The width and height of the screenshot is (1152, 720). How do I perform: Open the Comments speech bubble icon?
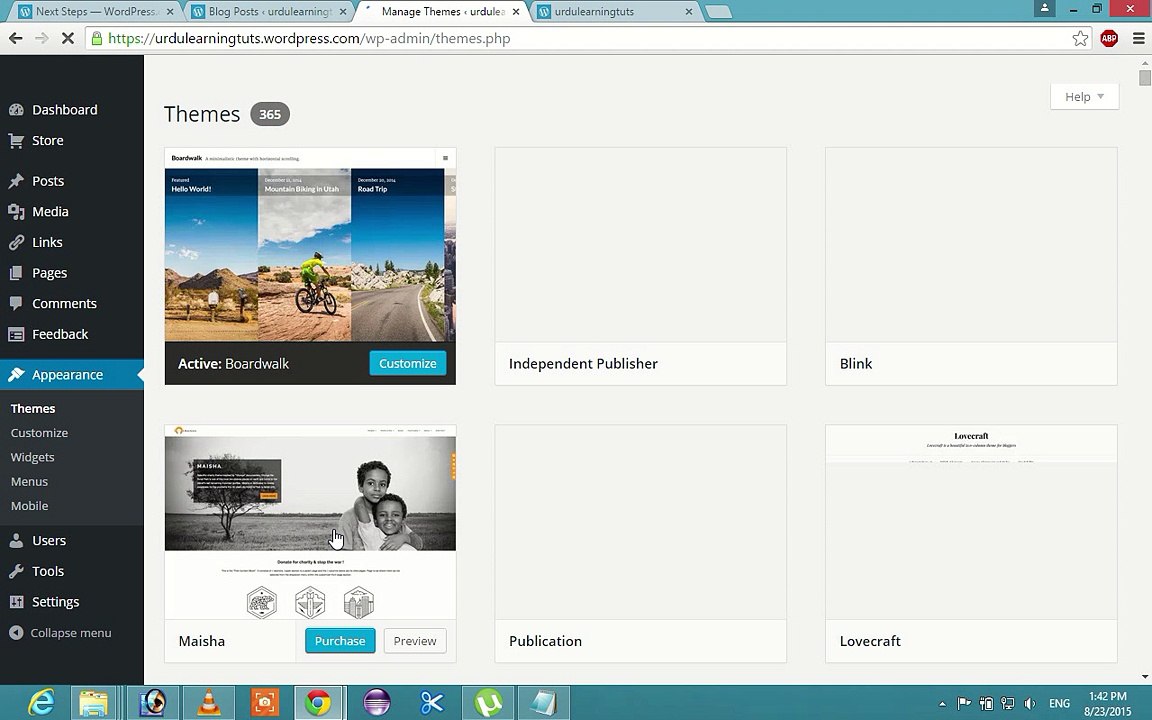pos(16,303)
